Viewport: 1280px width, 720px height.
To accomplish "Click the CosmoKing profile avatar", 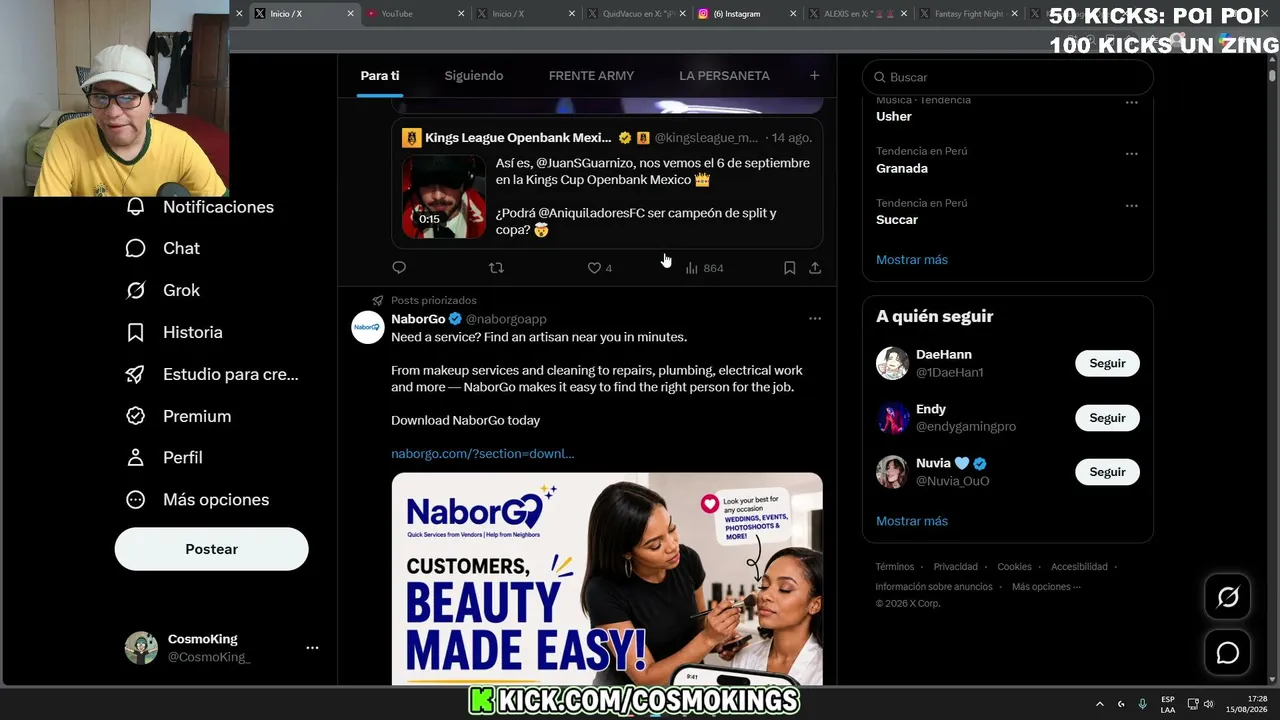I will [x=141, y=648].
